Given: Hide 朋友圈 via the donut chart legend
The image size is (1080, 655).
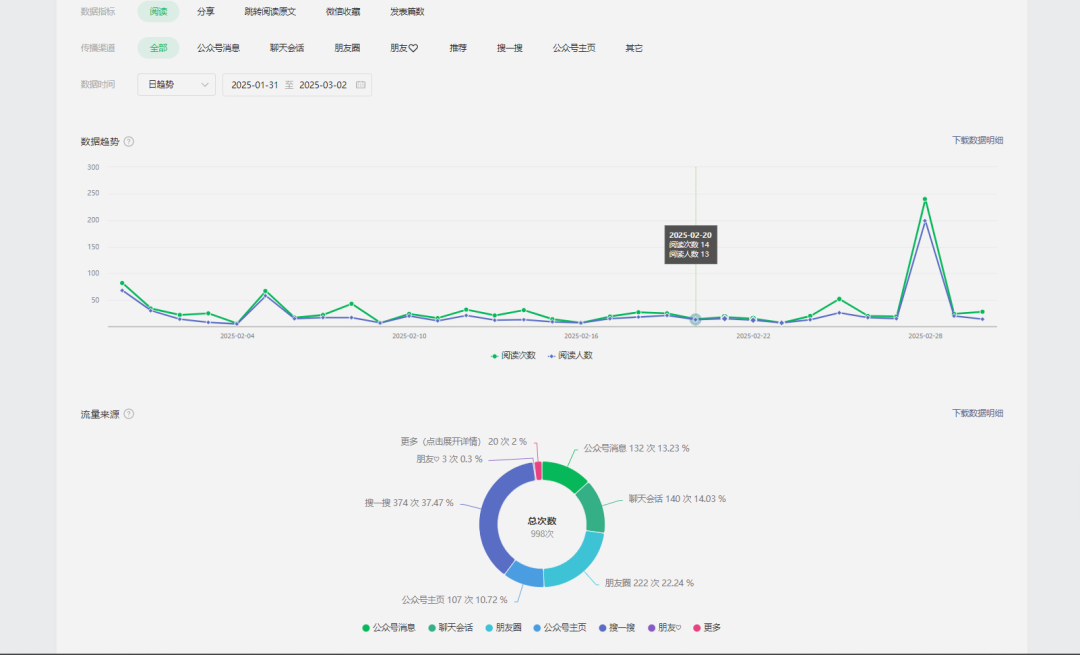Looking at the screenshot, I should 503,628.
